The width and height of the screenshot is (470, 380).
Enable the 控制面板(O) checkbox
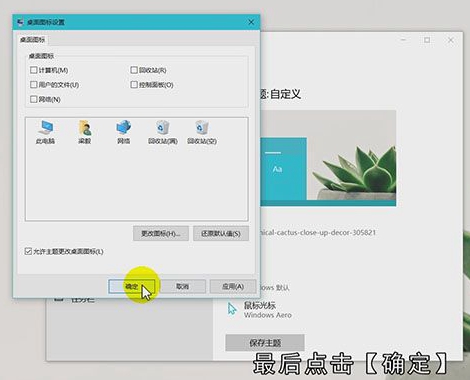coord(134,85)
